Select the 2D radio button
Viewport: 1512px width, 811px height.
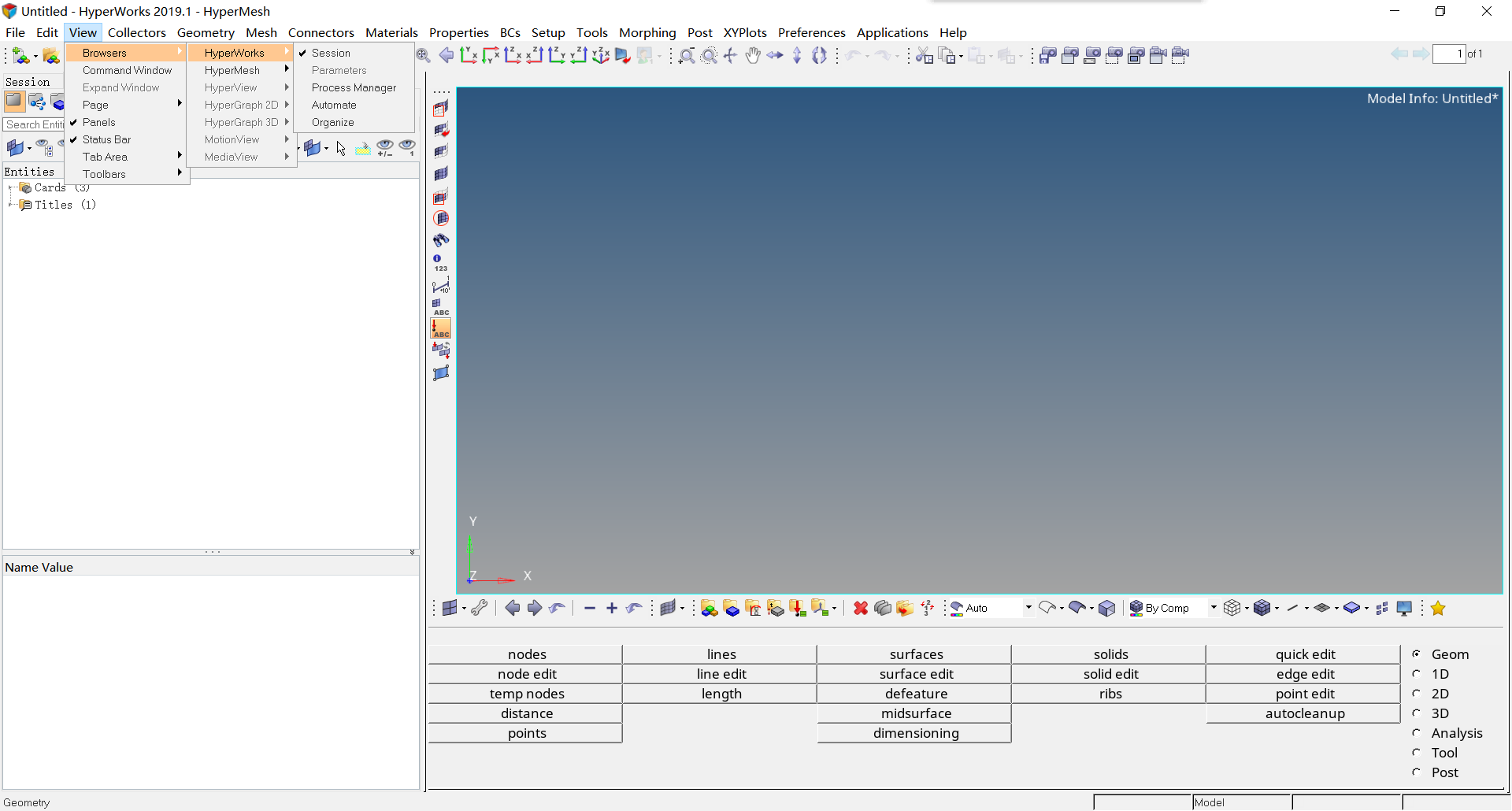click(1417, 694)
